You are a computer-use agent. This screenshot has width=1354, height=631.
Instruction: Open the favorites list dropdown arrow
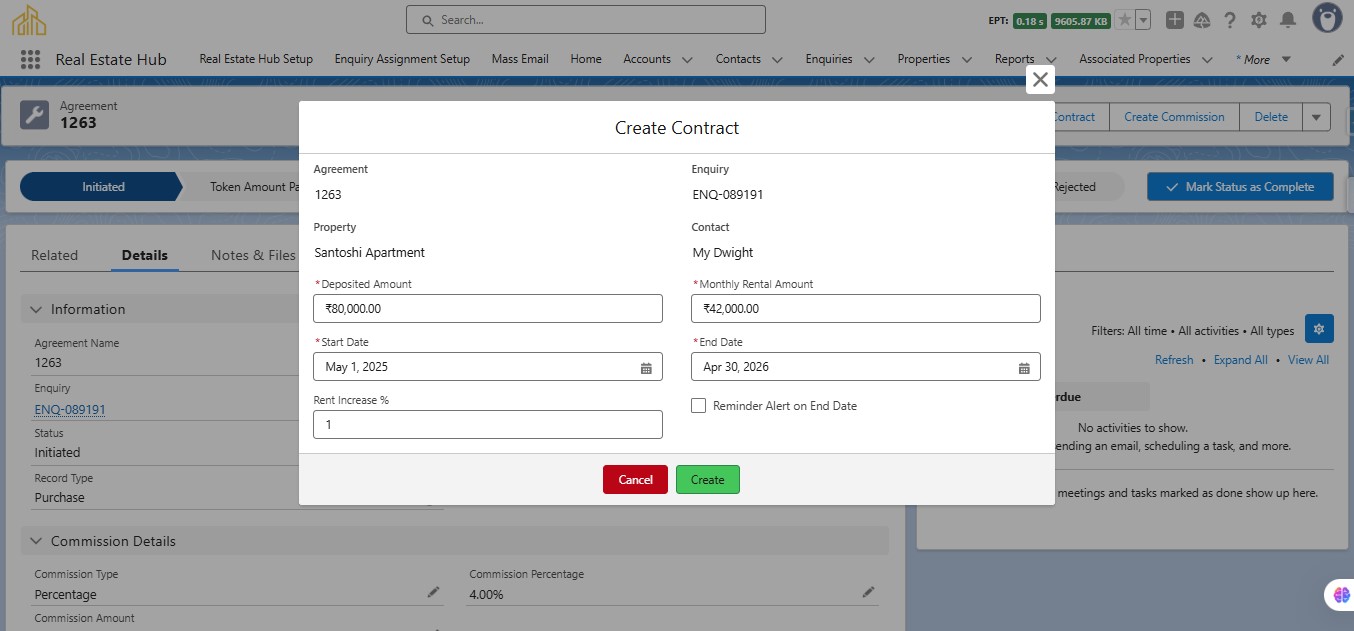click(x=1143, y=20)
